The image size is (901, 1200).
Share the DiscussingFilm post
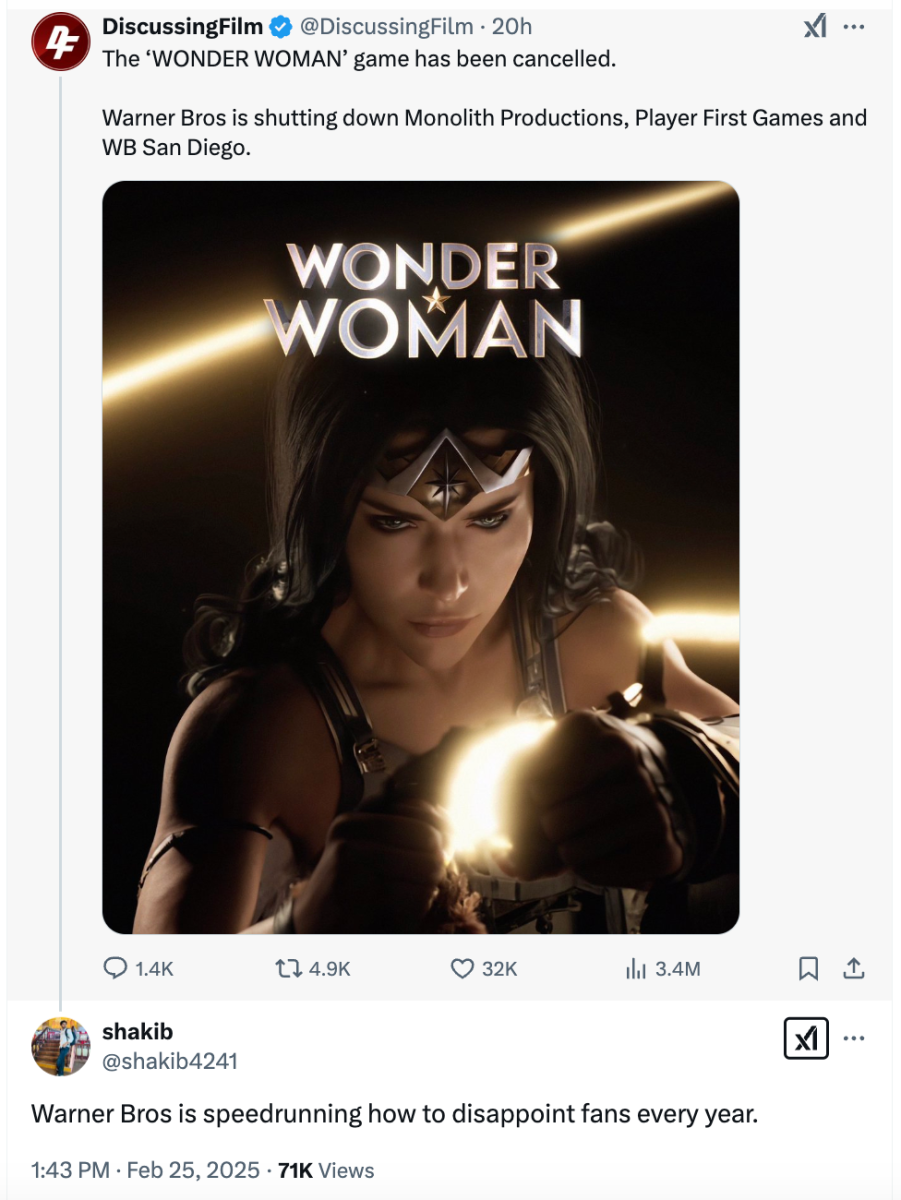854,968
